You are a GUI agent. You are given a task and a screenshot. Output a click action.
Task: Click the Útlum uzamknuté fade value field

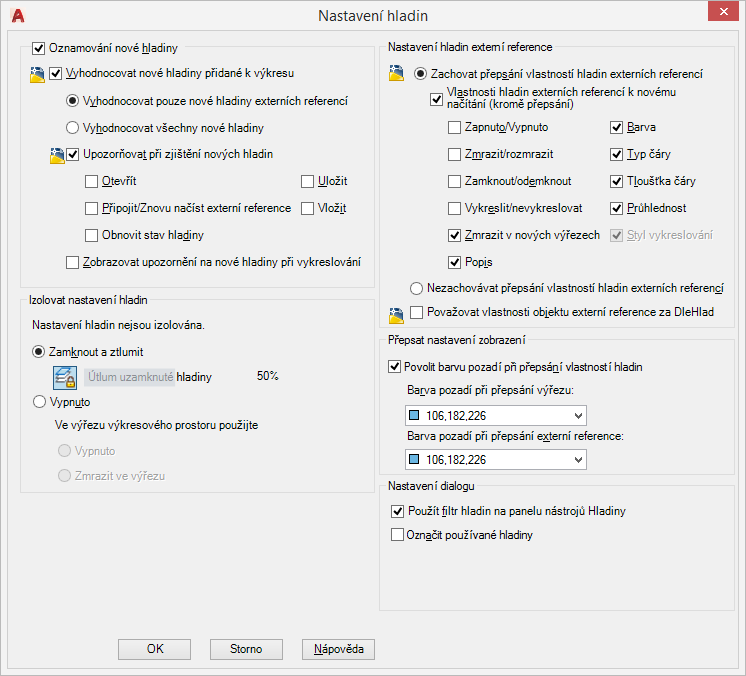[x=130, y=377]
